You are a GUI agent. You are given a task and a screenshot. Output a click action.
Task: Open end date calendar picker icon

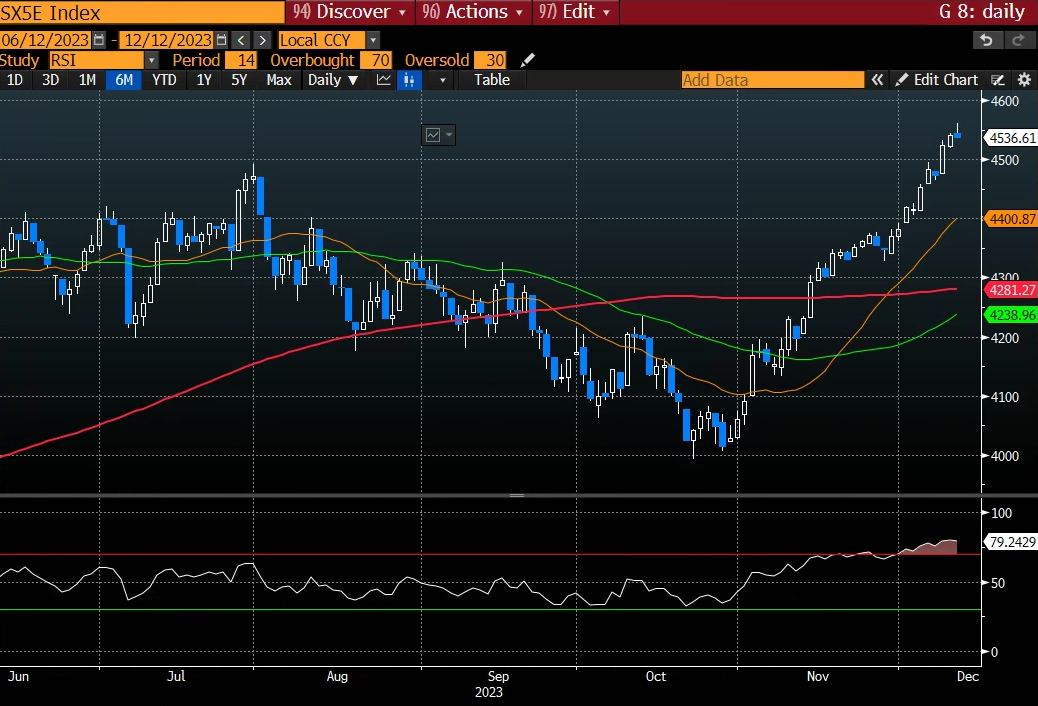(222, 40)
